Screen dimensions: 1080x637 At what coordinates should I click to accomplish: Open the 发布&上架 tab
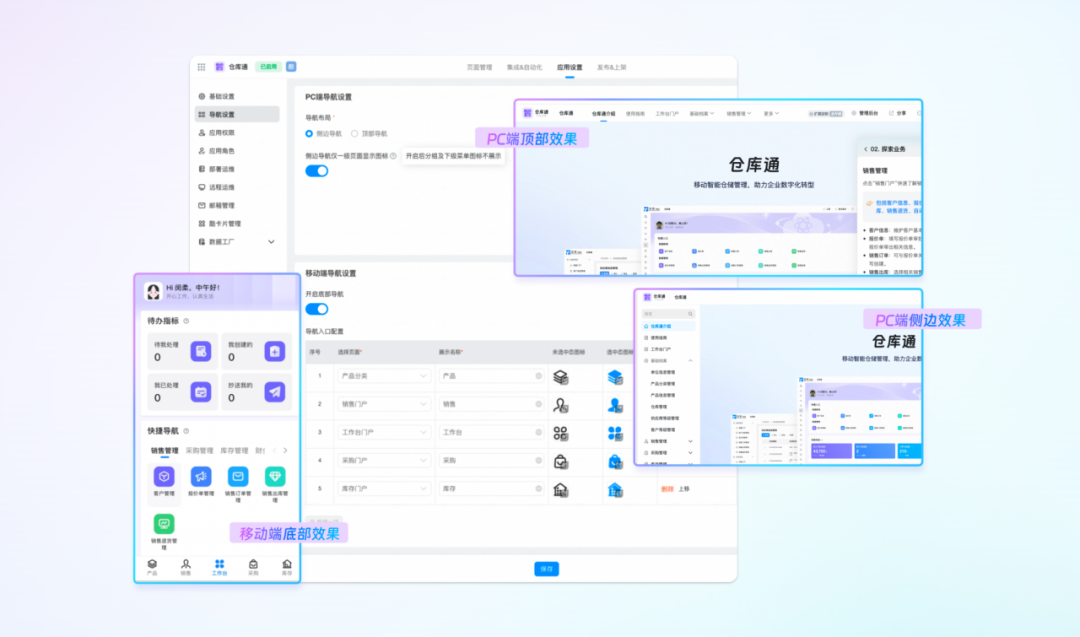612,67
